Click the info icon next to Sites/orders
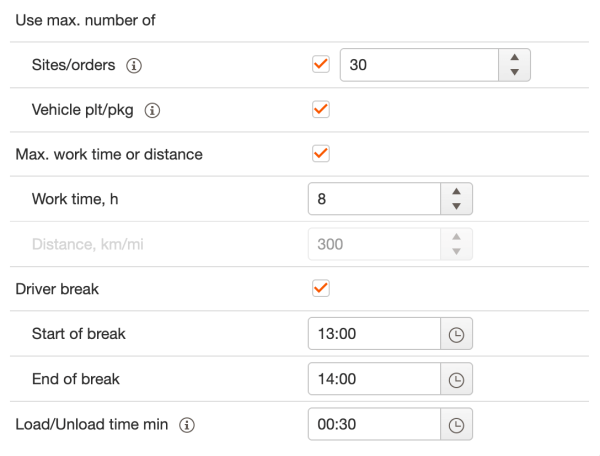The height and width of the screenshot is (456, 600). pos(134,65)
